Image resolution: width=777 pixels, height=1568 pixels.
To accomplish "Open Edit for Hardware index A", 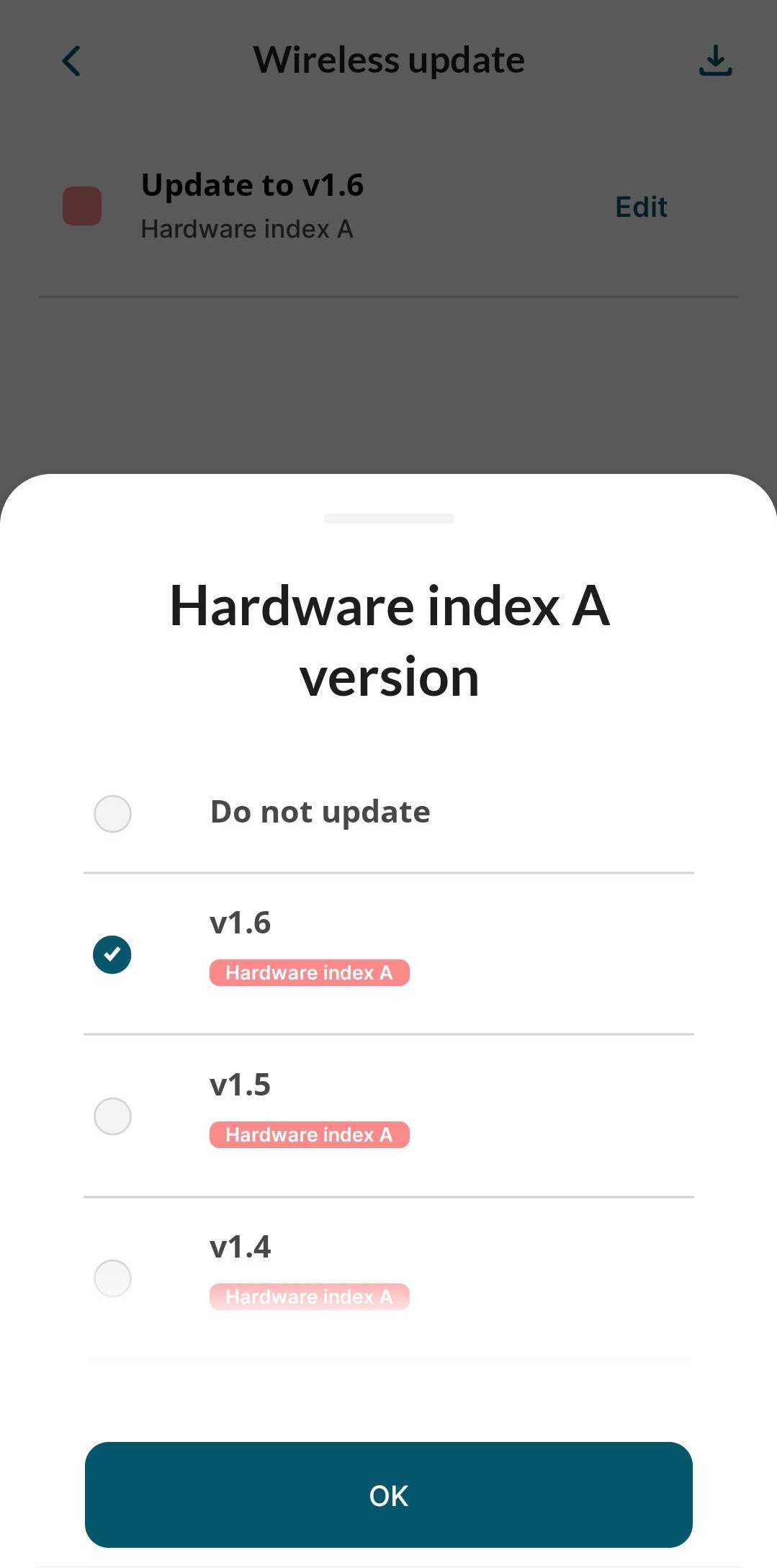I will pyautogui.click(x=641, y=207).
